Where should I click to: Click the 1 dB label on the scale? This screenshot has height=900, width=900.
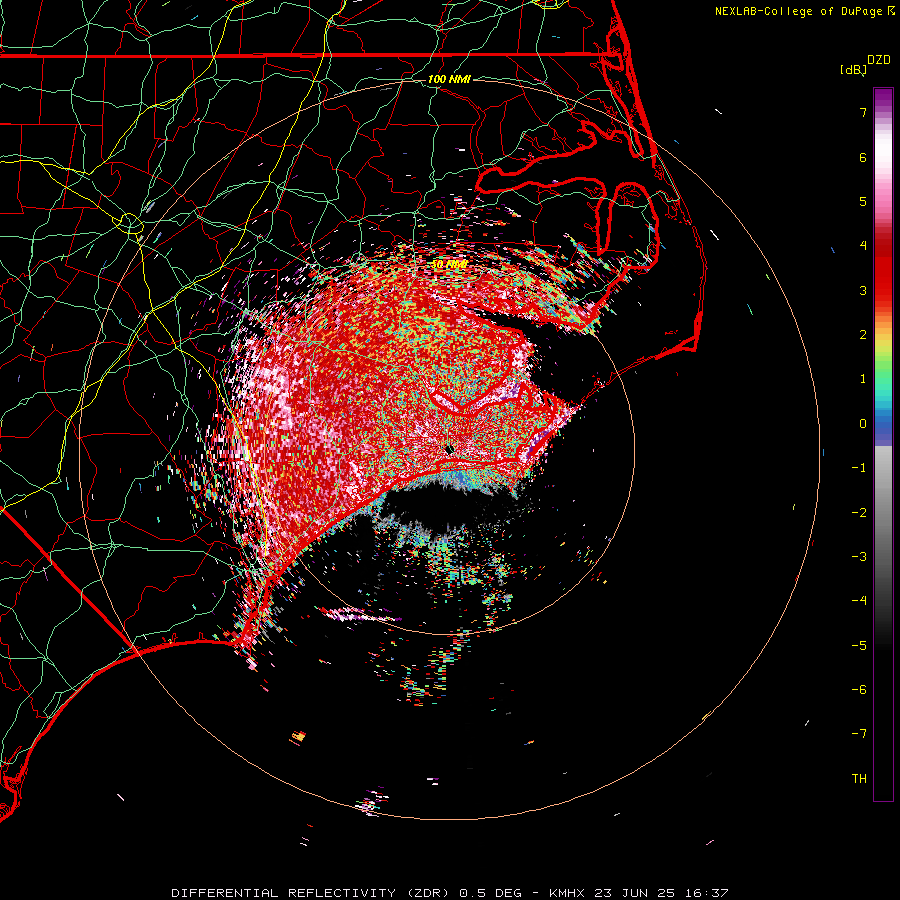pos(863,379)
